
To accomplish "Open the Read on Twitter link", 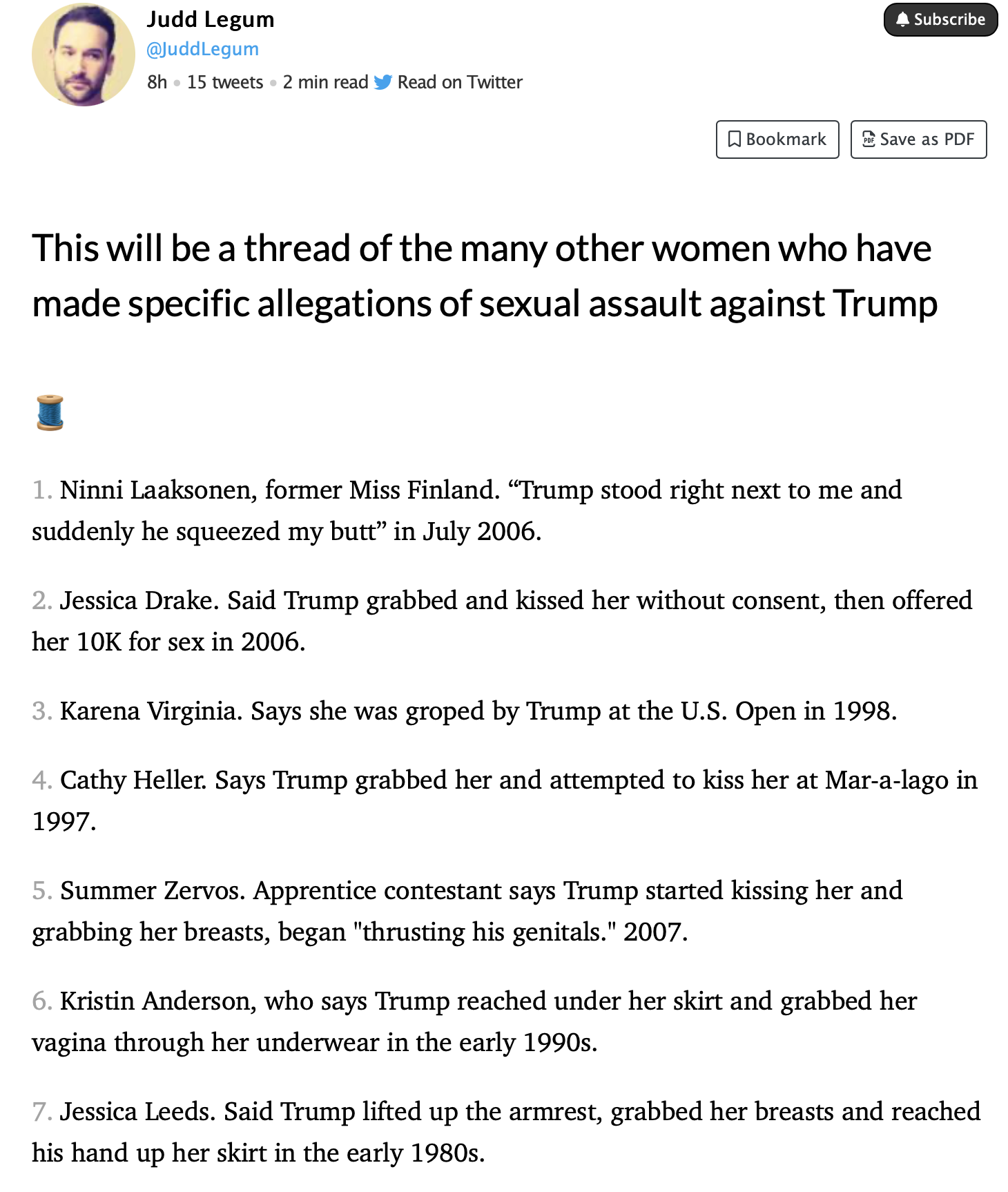I will [460, 83].
